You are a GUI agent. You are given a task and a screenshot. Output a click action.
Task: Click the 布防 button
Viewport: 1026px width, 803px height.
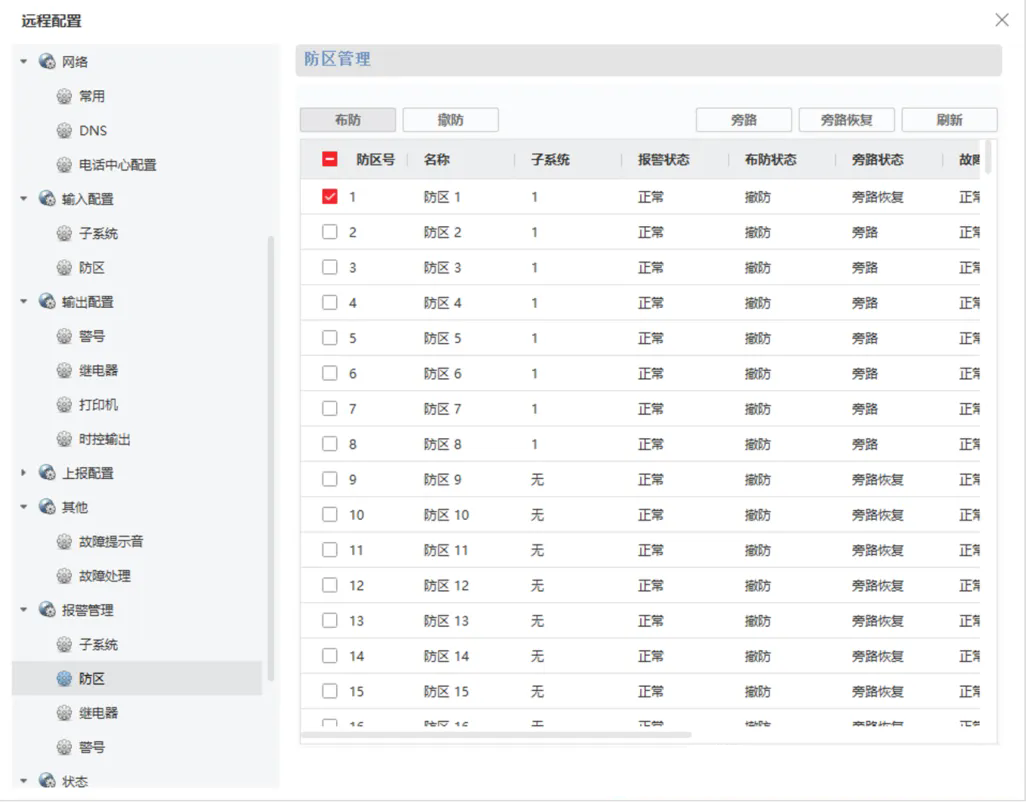[x=348, y=120]
